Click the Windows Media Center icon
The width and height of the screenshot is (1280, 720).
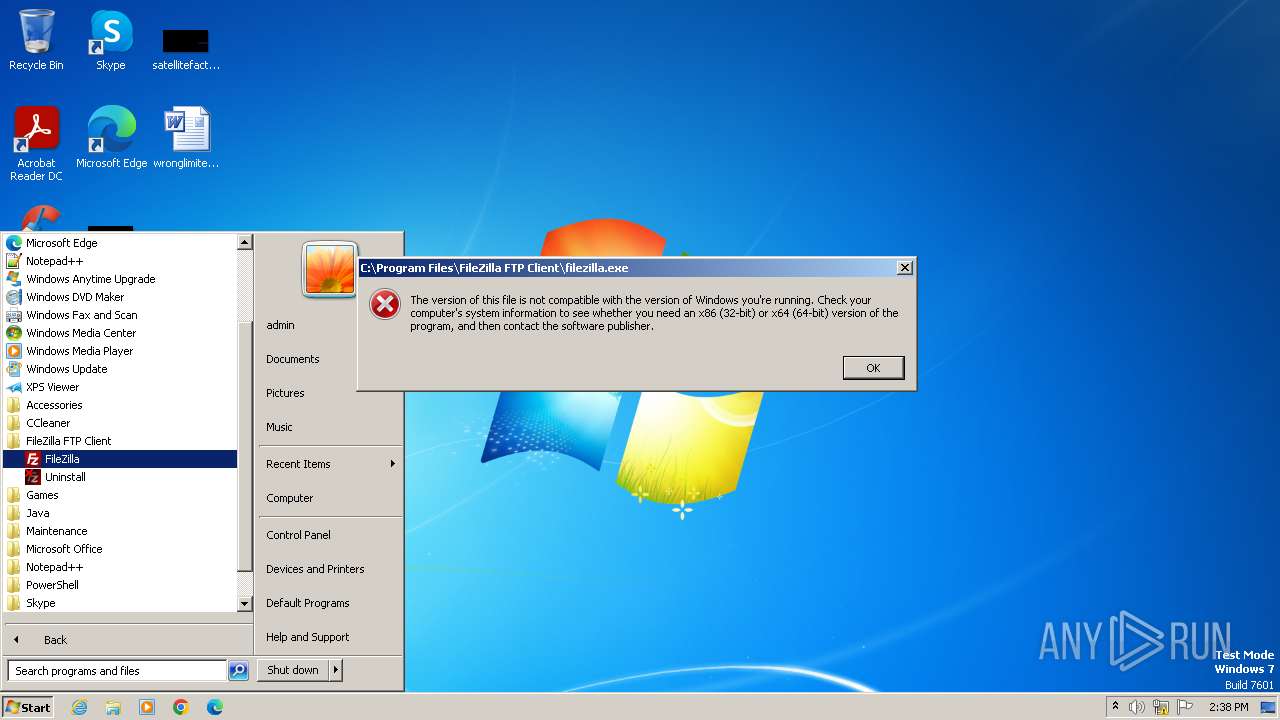point(14,333)
